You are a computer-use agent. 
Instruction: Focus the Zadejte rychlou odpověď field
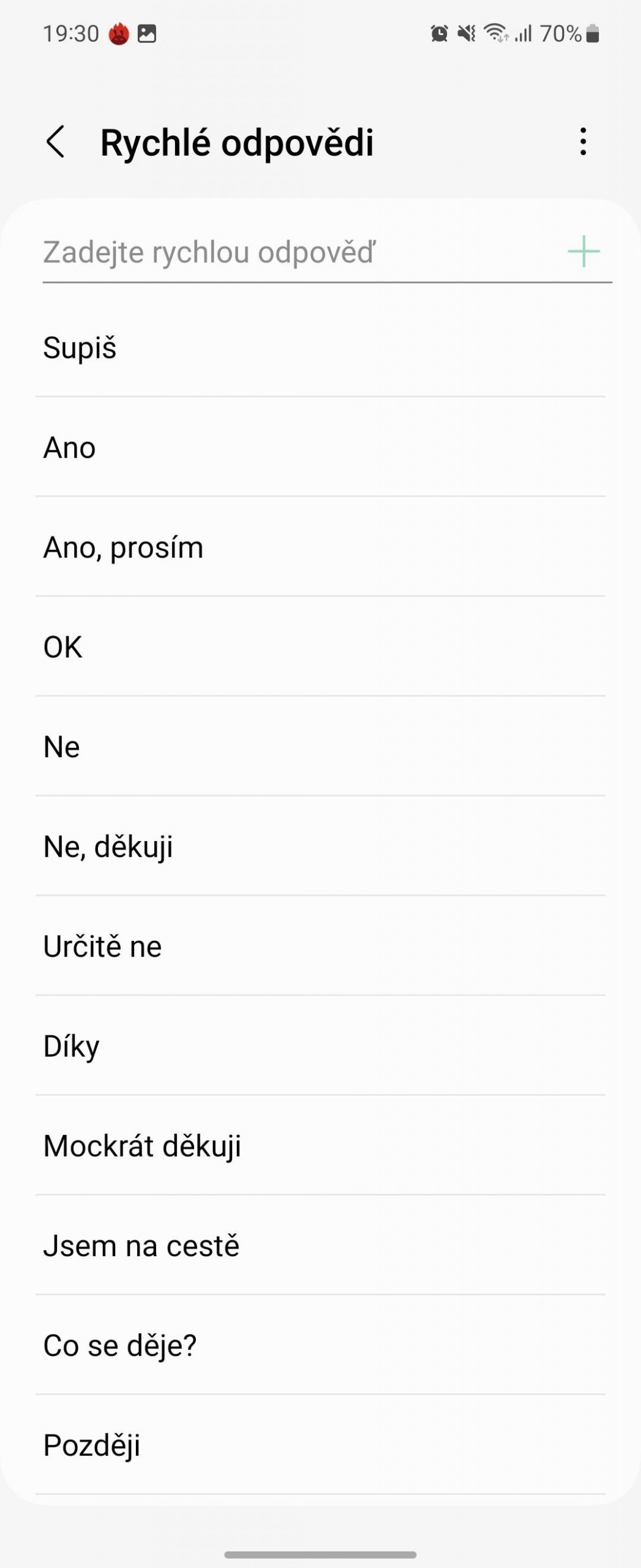click(x=300, y=252)
